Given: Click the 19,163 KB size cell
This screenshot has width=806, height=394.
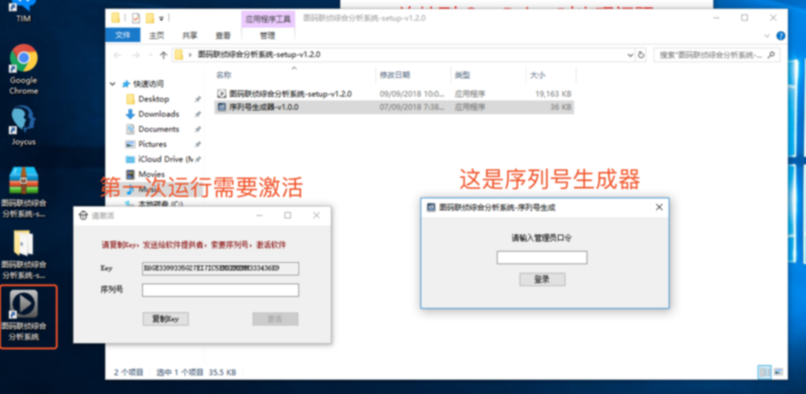Looking at the screenshot, I should (x=553, y=94).
